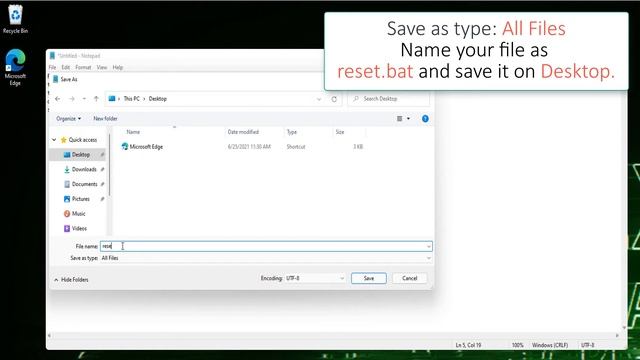Screen dimensions: 640x360
Task: Open Documents folder in sidebar
Action: 81,184
